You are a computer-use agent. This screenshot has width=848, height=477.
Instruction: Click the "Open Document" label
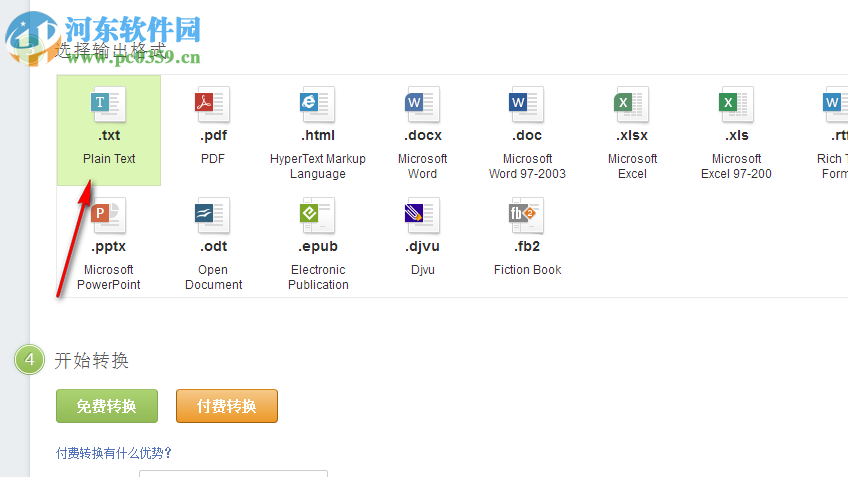coord(213,277)
